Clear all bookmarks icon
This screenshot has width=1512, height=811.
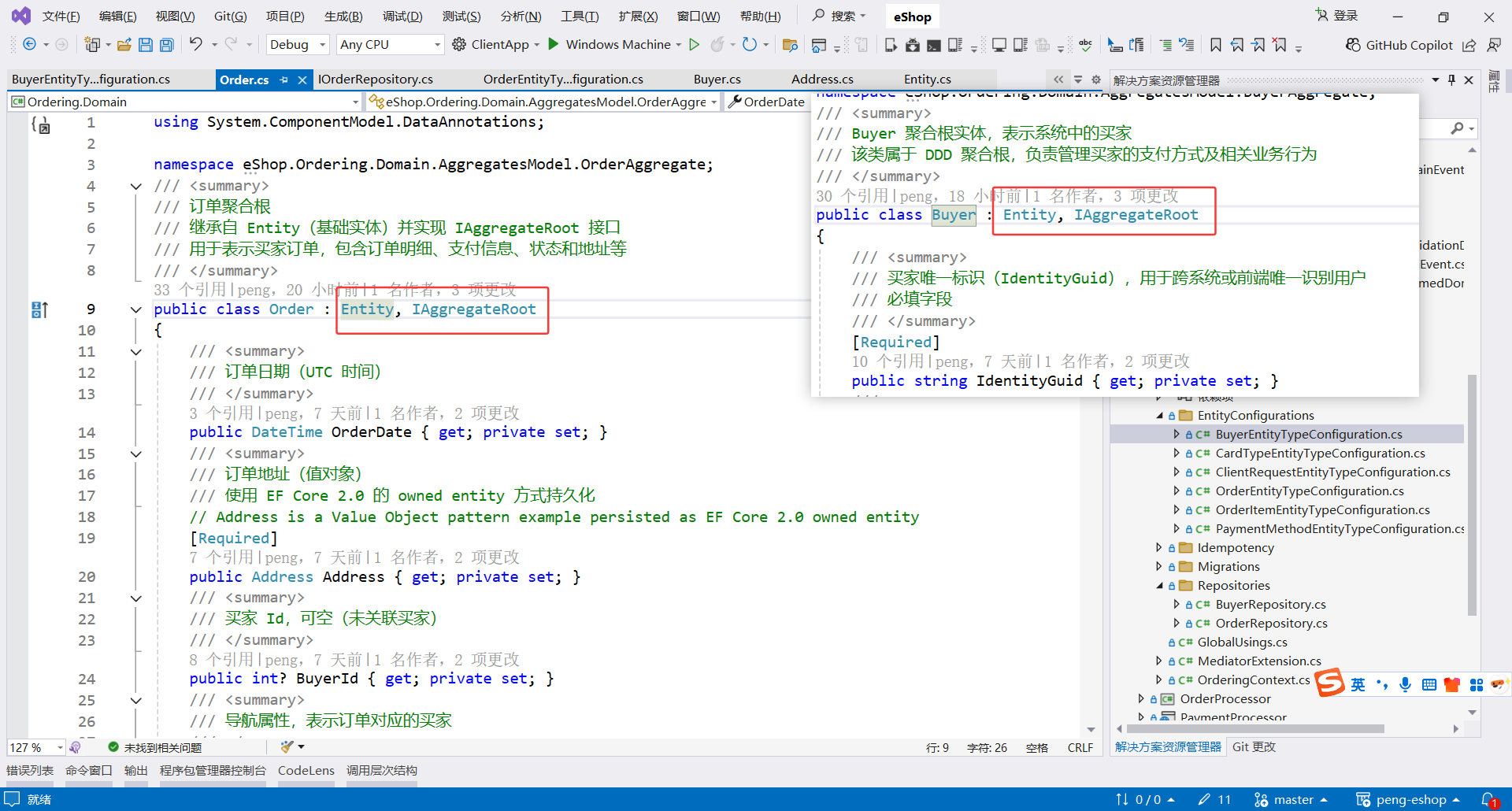click(x=1280, y=45)
